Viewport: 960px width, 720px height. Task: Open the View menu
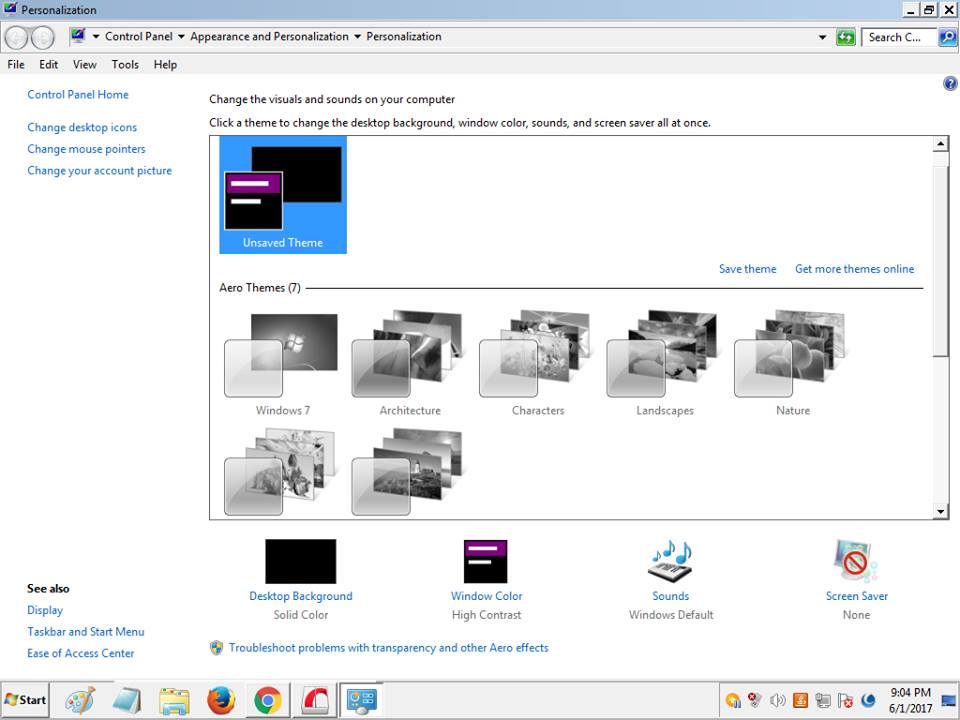tap(84, 64)
